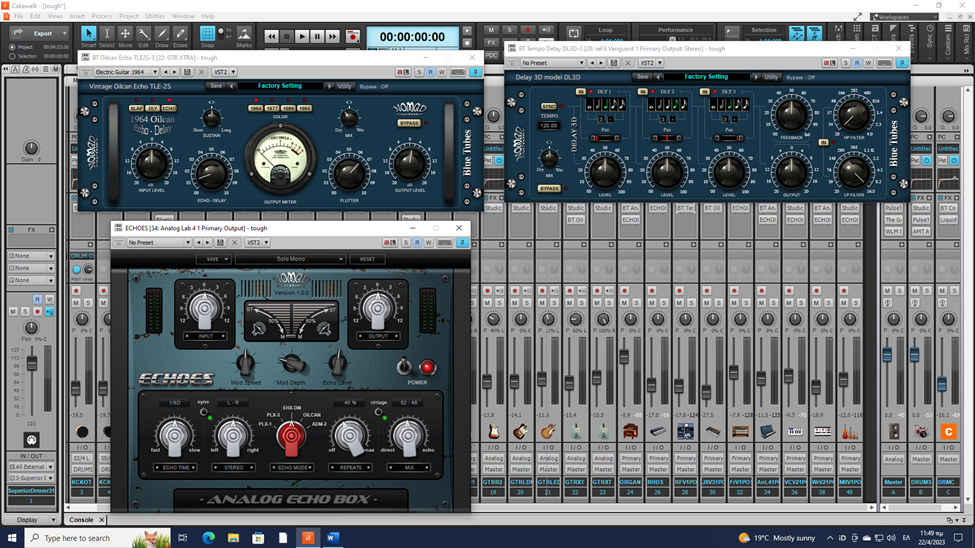Open keyboard icon in ECHOES window toolbar

click(x=445, y=243)
